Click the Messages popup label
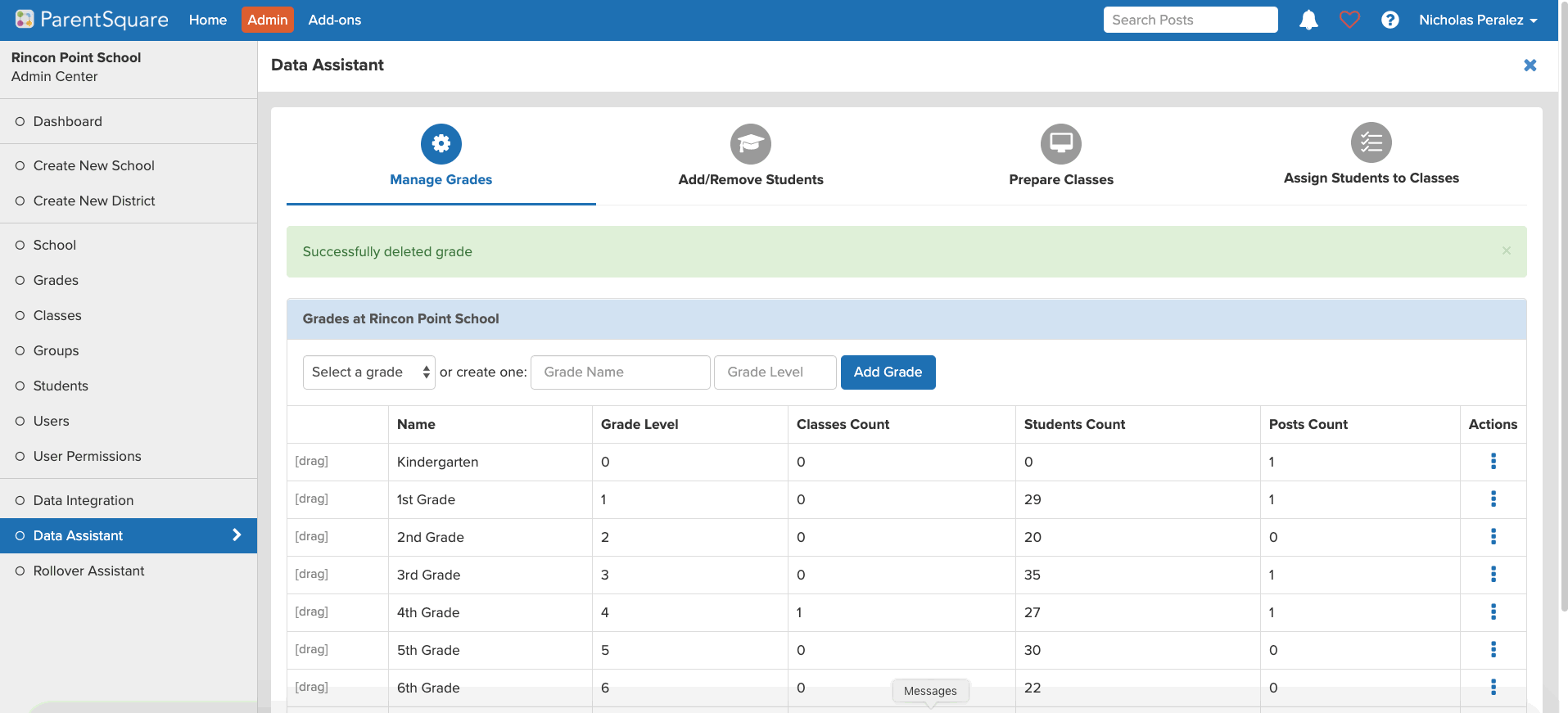The image size is (1568, 713). point(930,691)
